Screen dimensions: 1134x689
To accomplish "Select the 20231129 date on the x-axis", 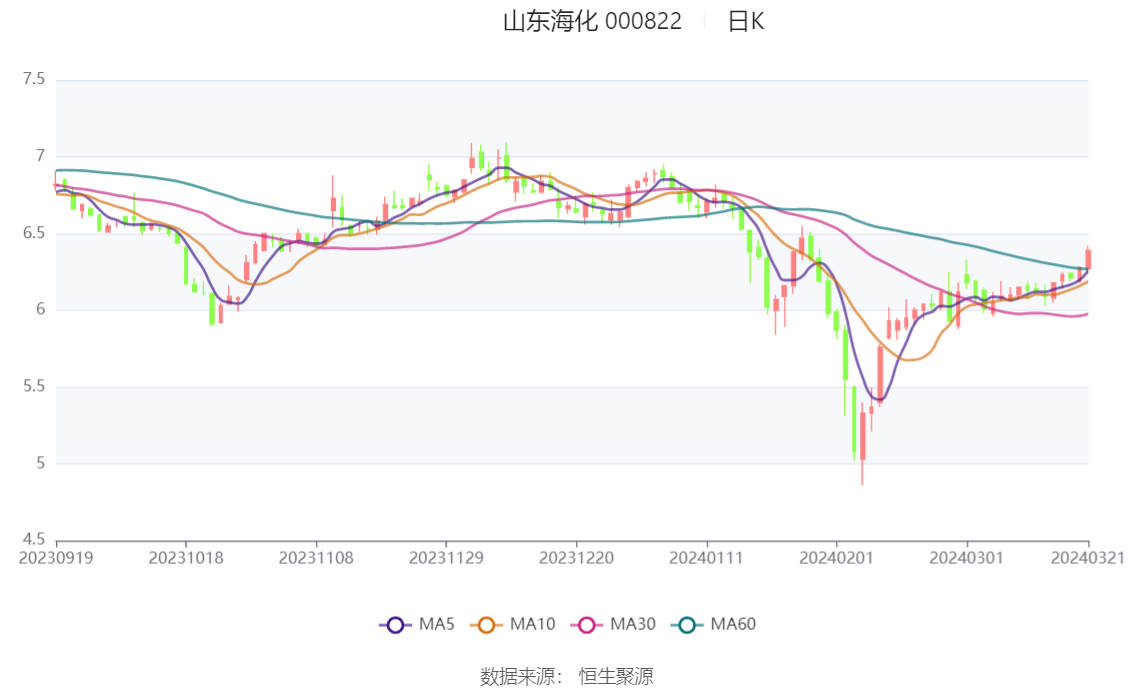I will click(447, 558).
